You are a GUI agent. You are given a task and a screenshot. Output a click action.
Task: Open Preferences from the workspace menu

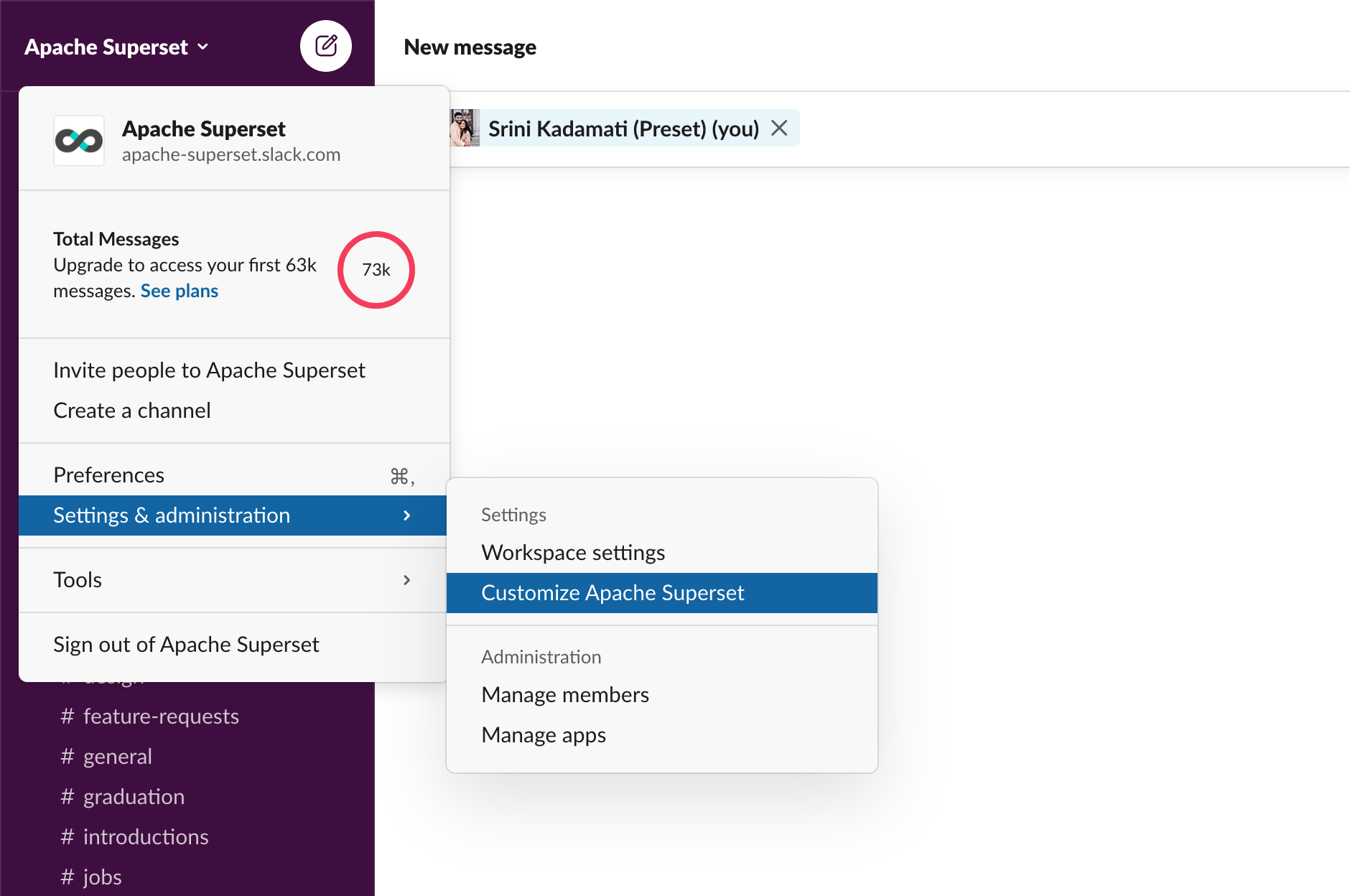coord(109,475)
